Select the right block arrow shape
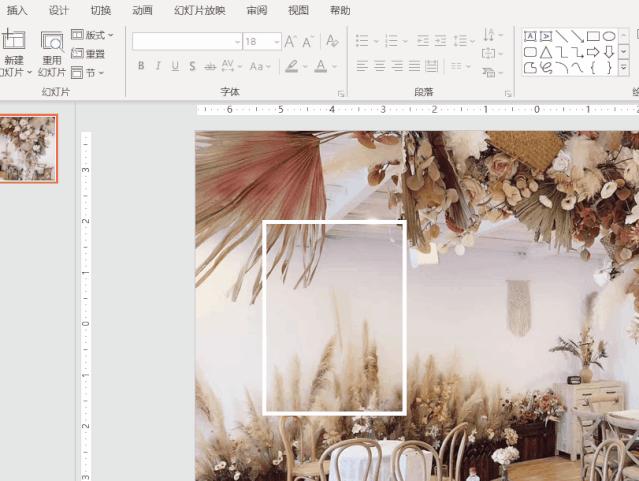 (593, 52)
